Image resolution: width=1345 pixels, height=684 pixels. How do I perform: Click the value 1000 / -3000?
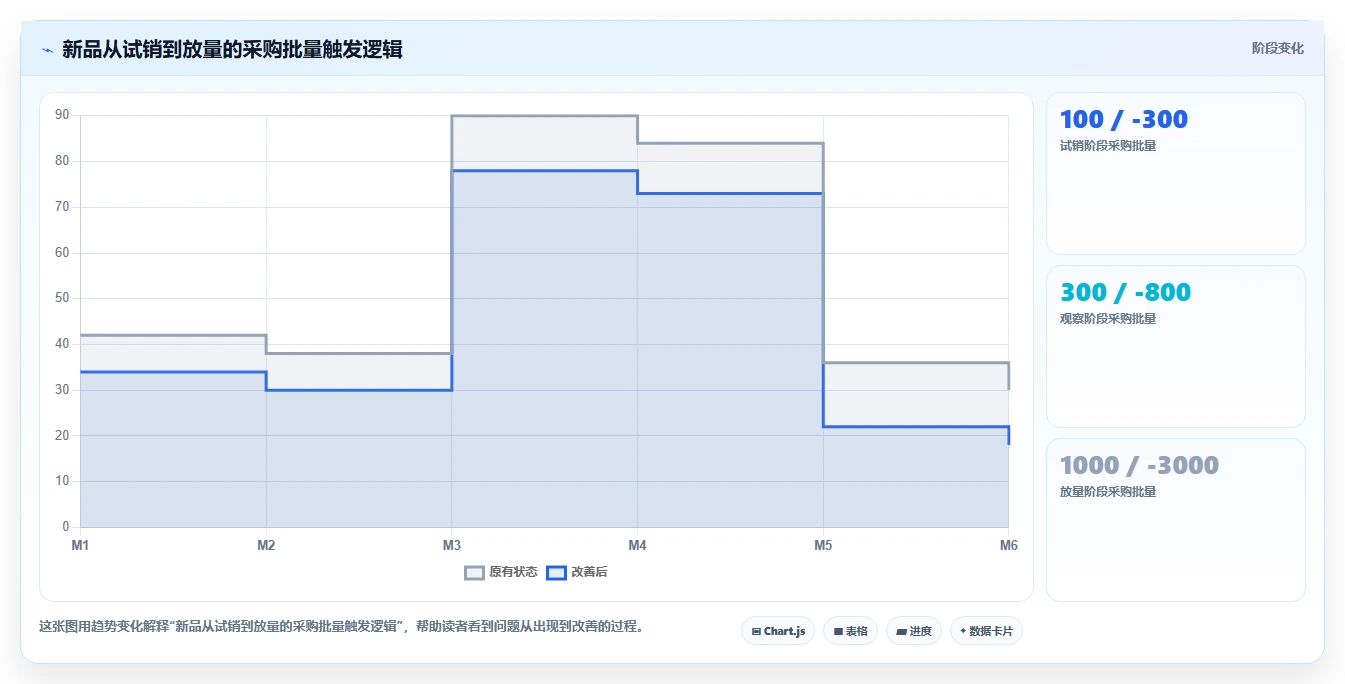click(1139, 465)
